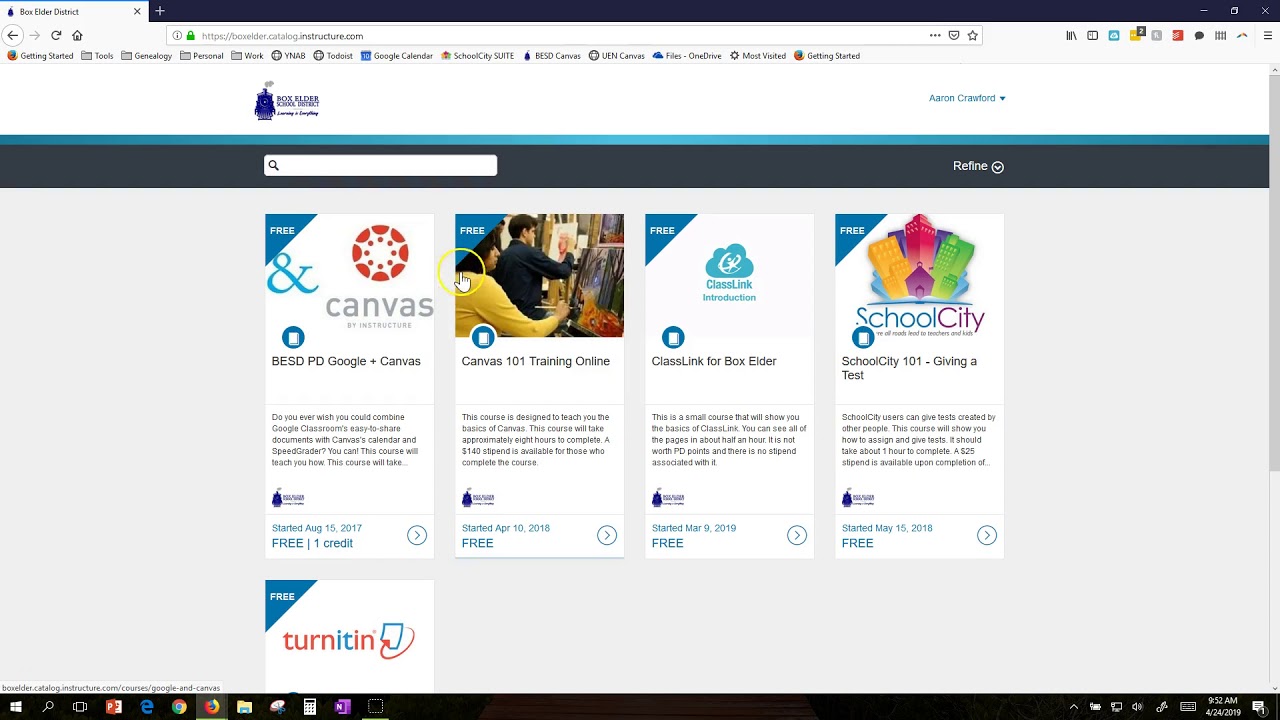Open the Files - OneDrive bookmark
Viewport: 1280px width, 720px height.
coord(687,56)
